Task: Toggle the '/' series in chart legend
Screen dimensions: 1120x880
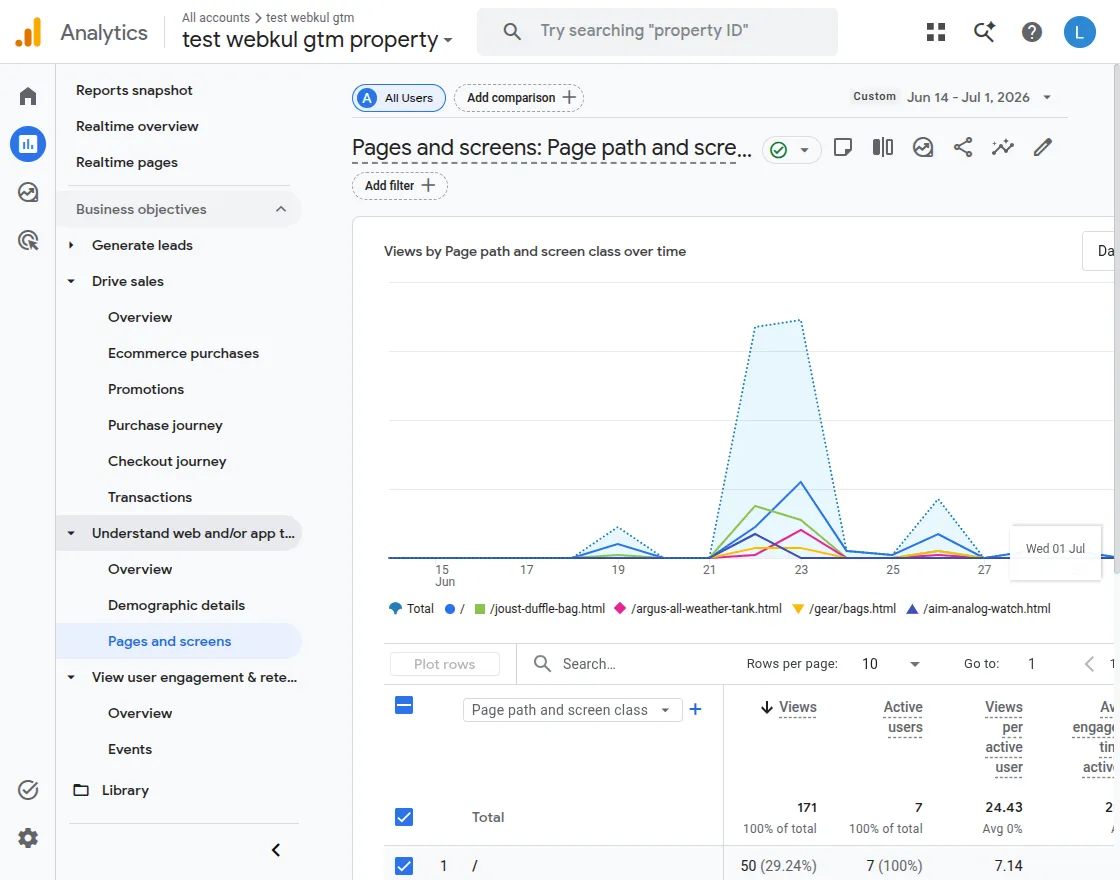Action: [x=455, y=609]
